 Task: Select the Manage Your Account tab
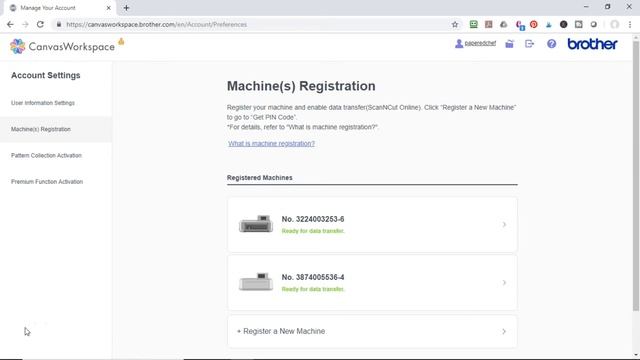tap(60, 8)
